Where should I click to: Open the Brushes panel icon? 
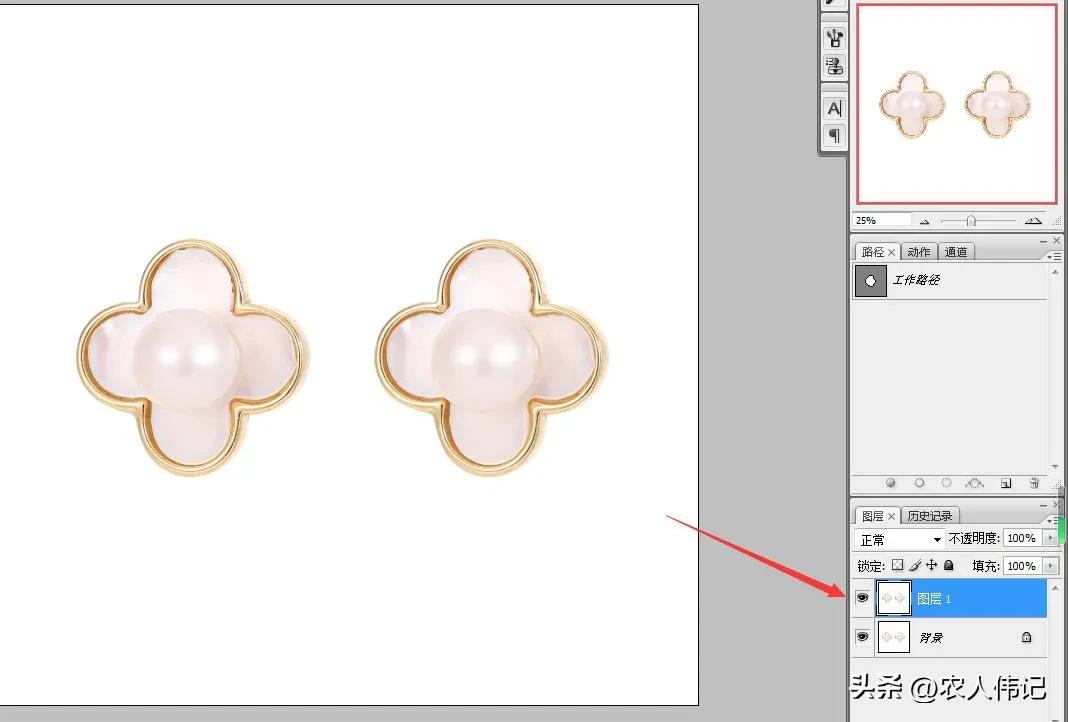[x=834, y=38]
